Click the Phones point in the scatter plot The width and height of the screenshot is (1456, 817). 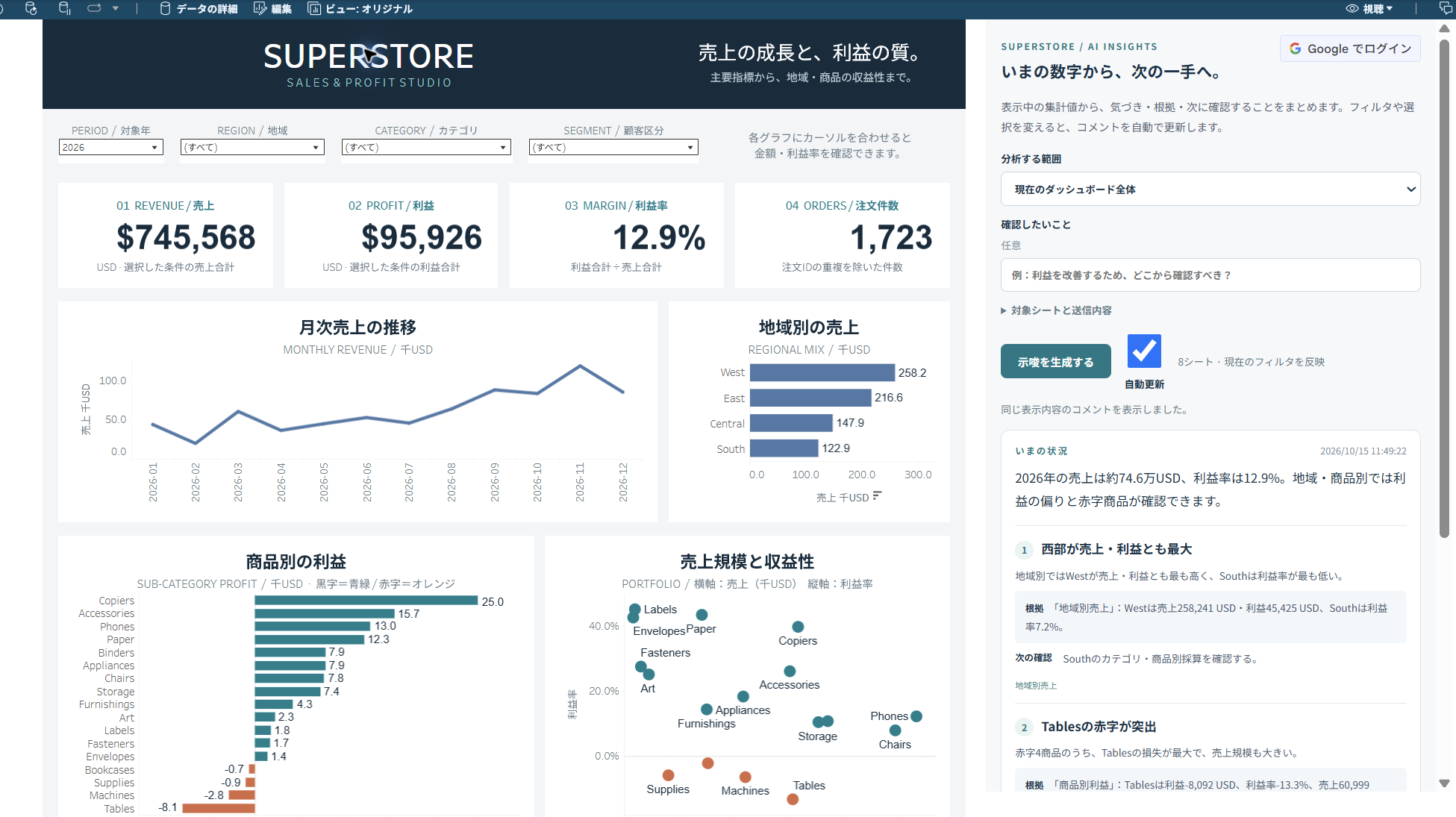tap(916, 716)
